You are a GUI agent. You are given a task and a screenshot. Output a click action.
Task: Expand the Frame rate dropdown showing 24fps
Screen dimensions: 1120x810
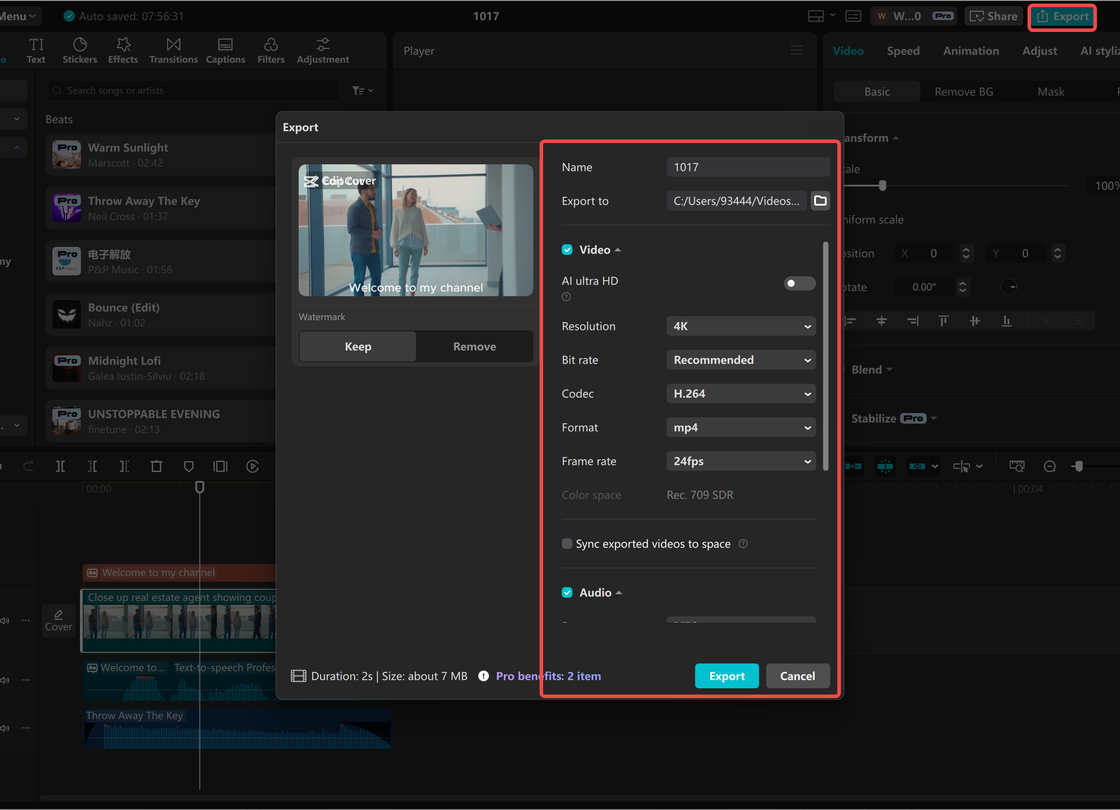740,461
